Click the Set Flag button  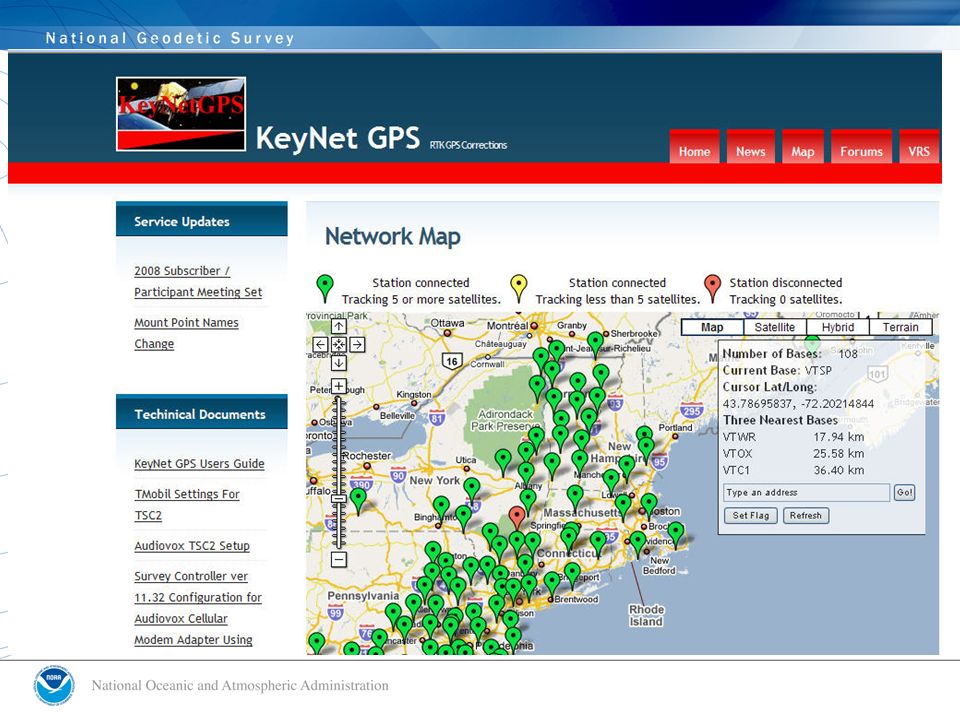751,516
